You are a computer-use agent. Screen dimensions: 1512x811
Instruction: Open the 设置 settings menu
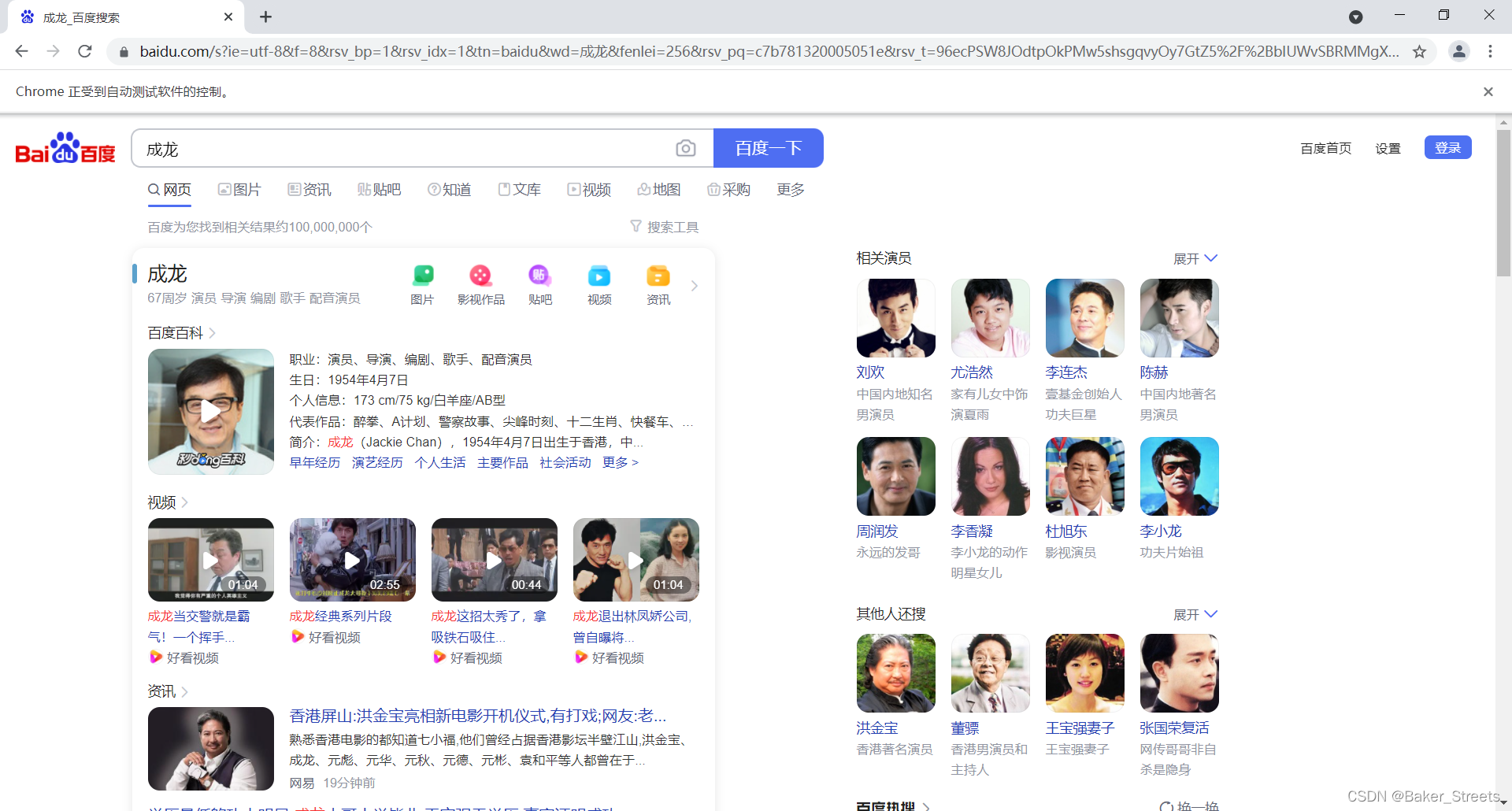coord(1388,148)
